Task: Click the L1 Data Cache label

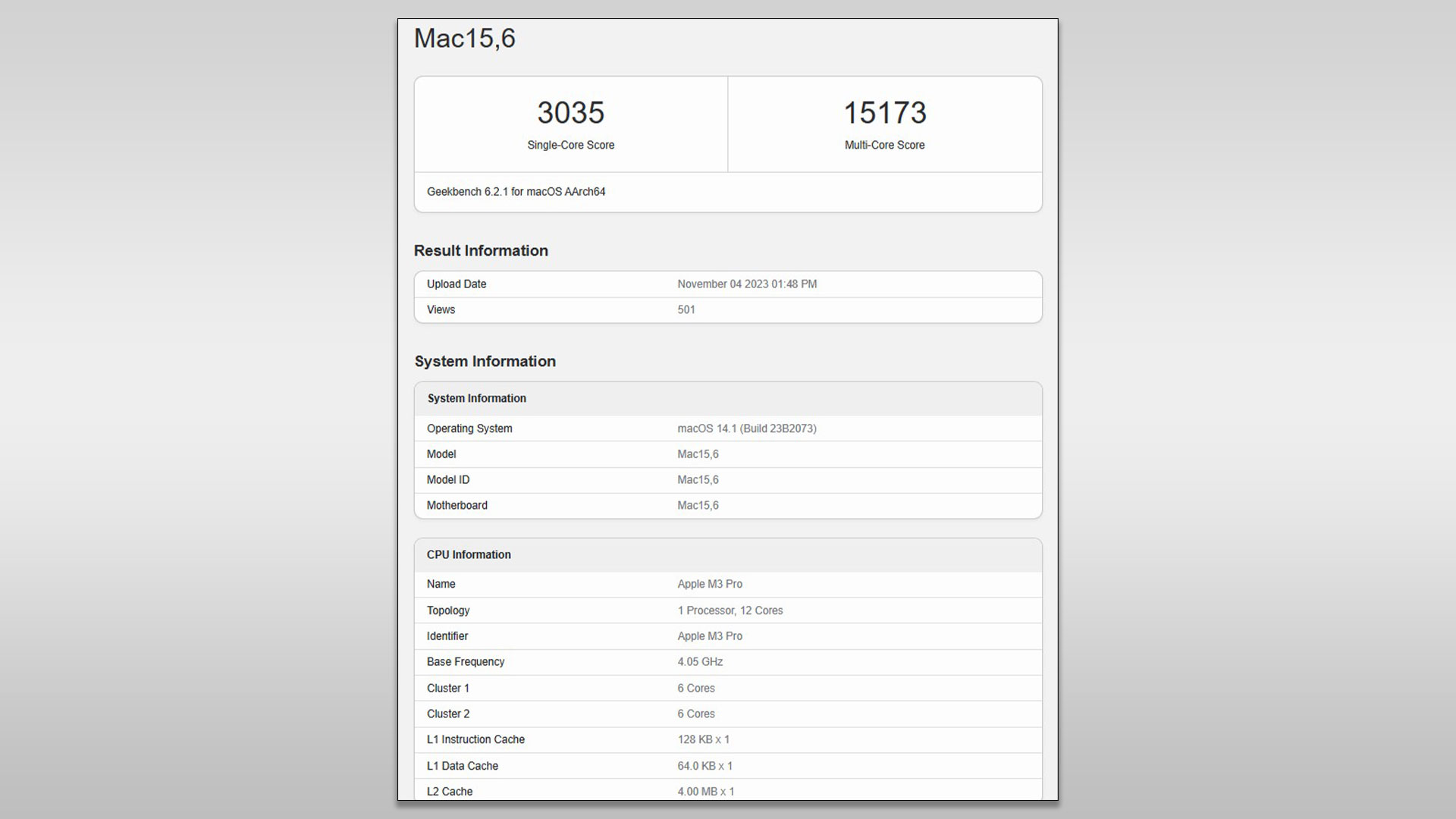Action: point(463,766)
